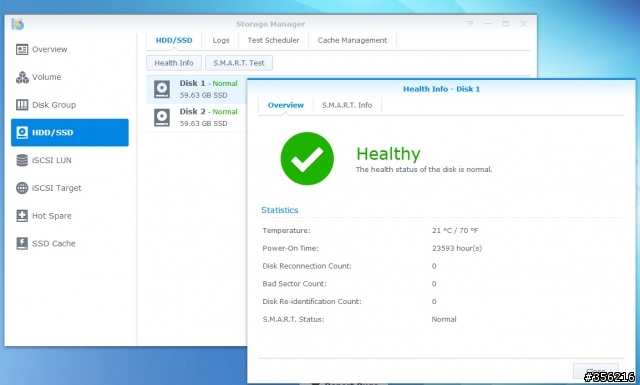
Task: Select the Disk 2 row
Action: pyautogui.click(x=197, y=118)
